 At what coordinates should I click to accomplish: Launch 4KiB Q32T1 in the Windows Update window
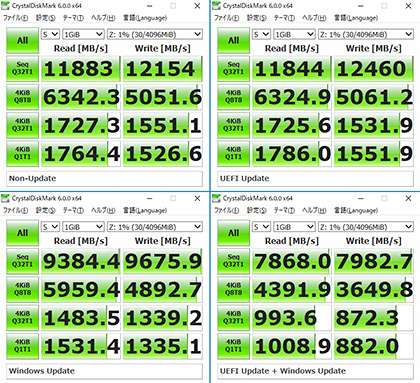click(22, 318)
